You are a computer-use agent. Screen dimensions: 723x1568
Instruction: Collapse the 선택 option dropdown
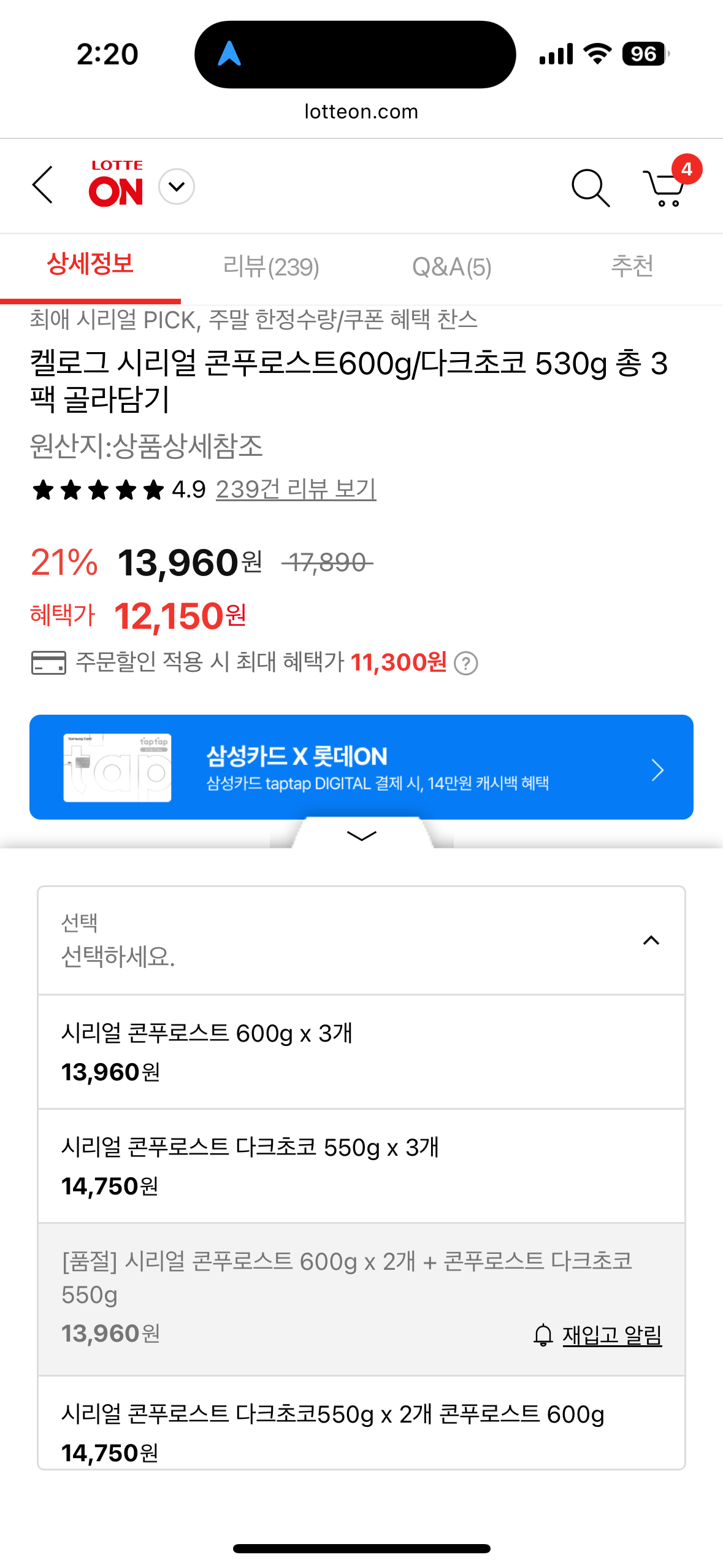click(x=651, y=940)
